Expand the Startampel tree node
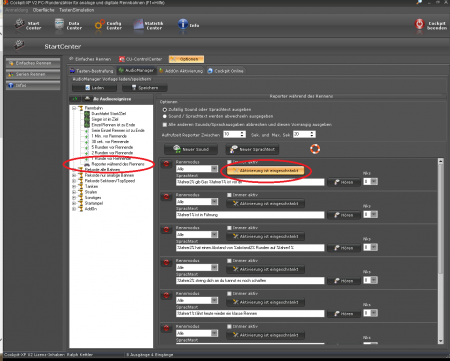 (74, 203)
